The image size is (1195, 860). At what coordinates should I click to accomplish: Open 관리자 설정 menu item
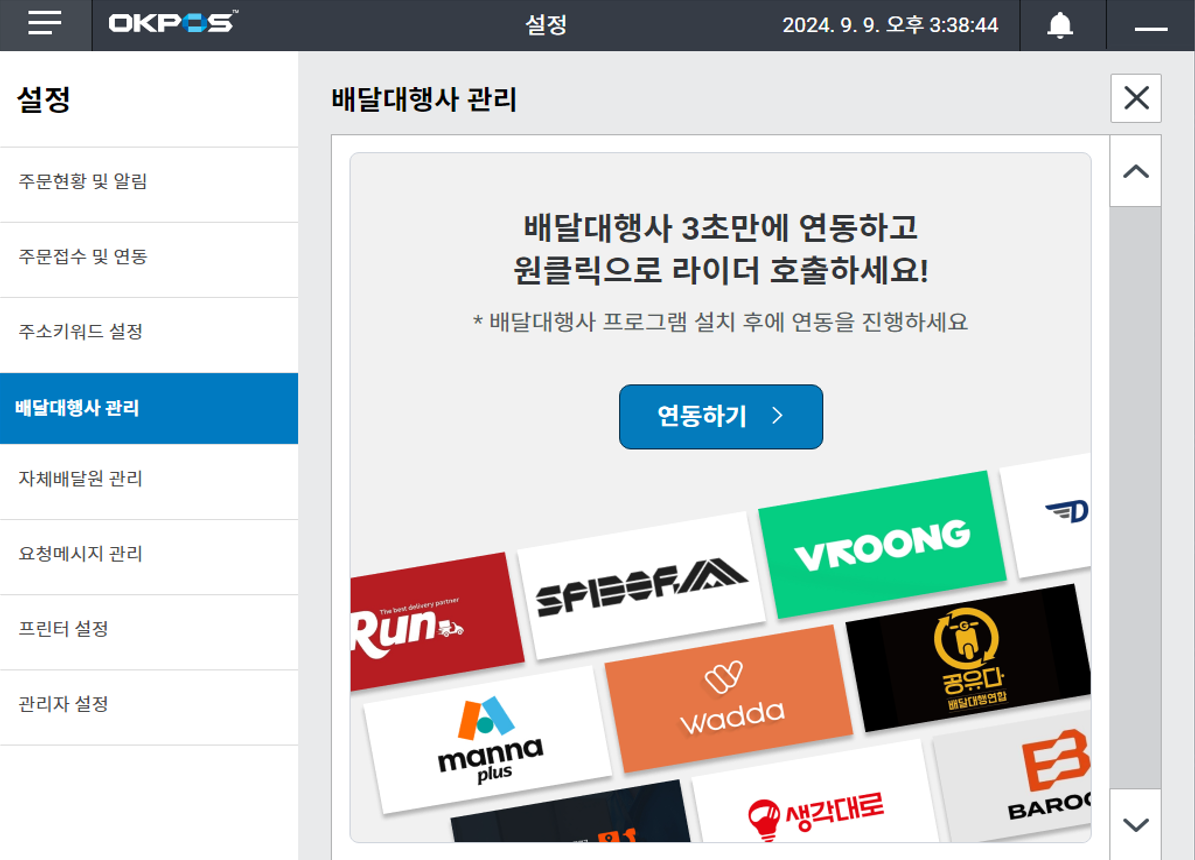coord(149,704)
